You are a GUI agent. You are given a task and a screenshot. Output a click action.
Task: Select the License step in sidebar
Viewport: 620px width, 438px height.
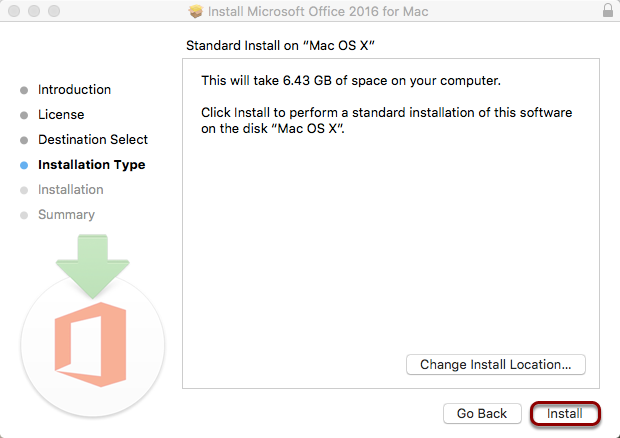(61, 115)
